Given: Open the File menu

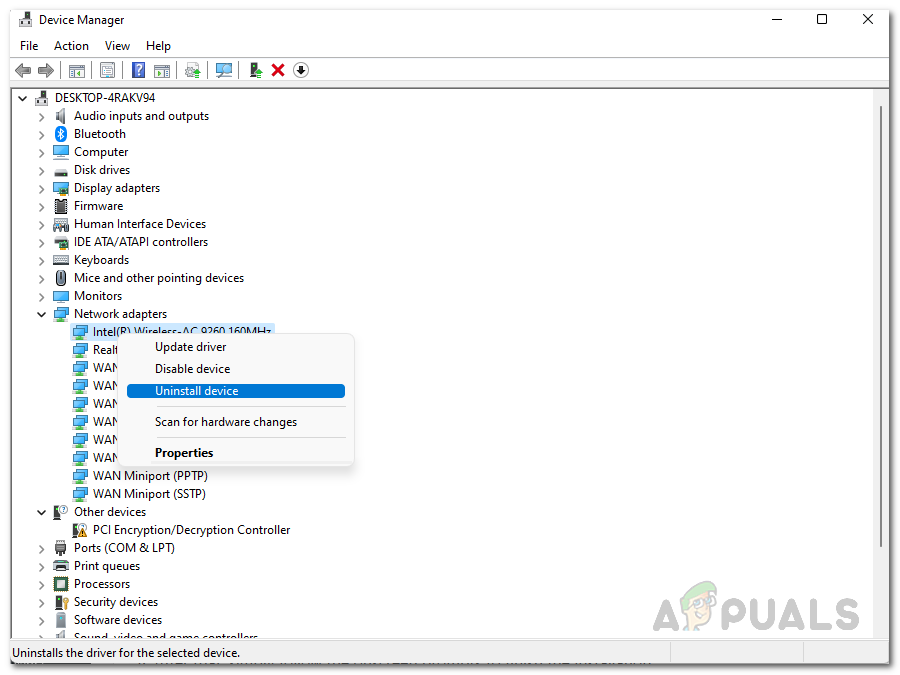Looking at the screenshot, I should 29,46.
